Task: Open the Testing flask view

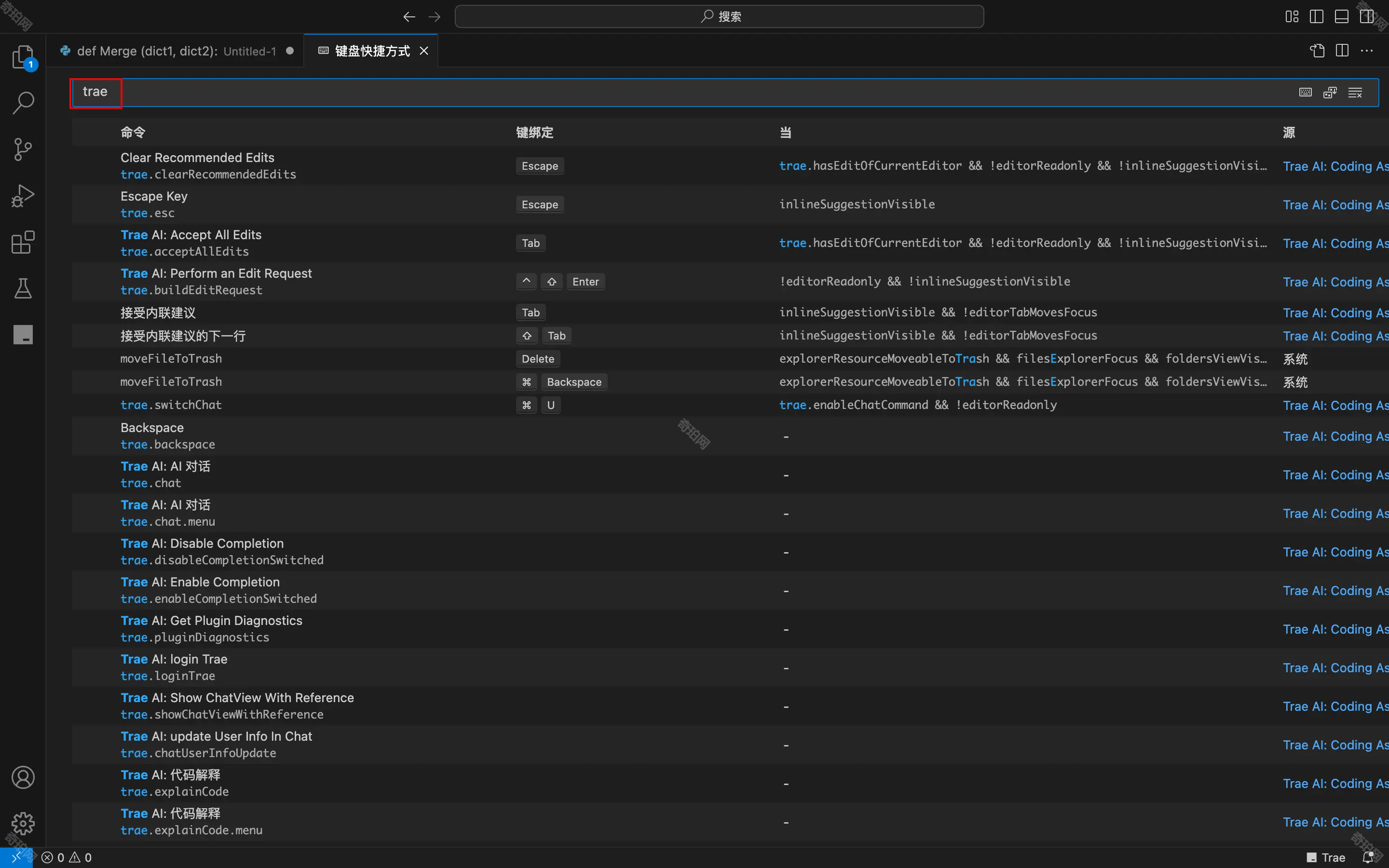Action: (23, 288)
